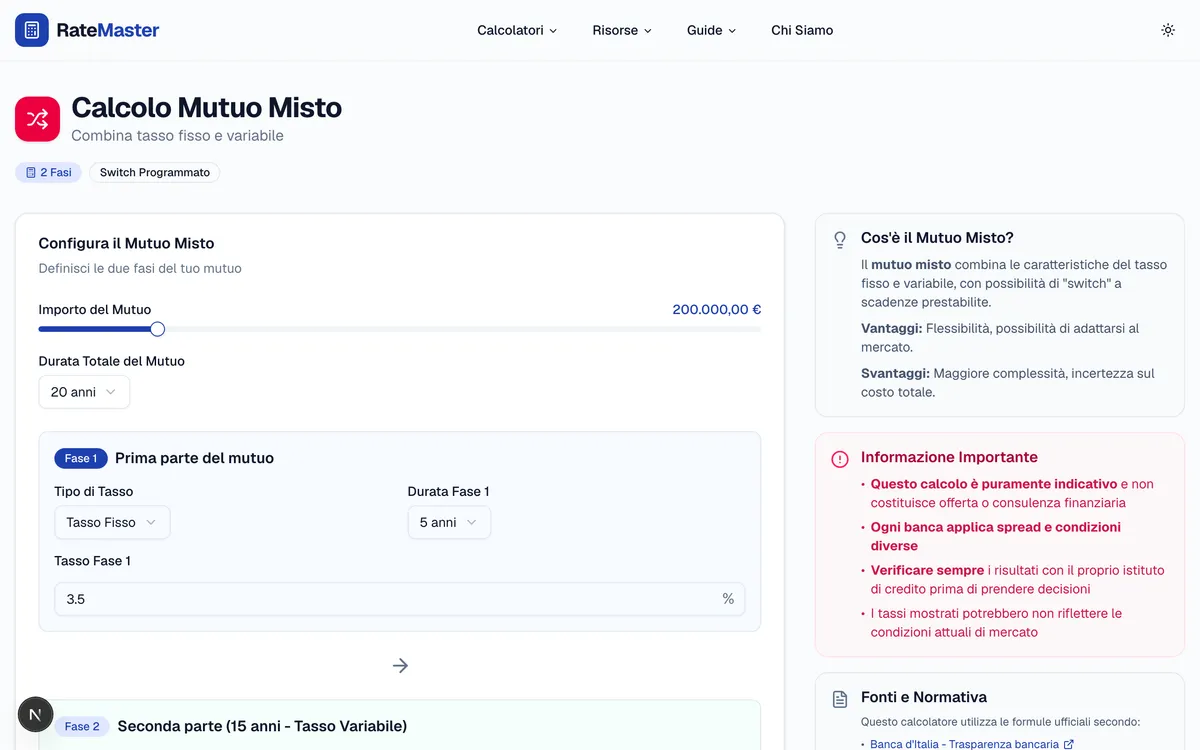Click the percent sign in the Tasso Fase 1 field
This screenshot has height=750, width=1200.
(728, 599)
